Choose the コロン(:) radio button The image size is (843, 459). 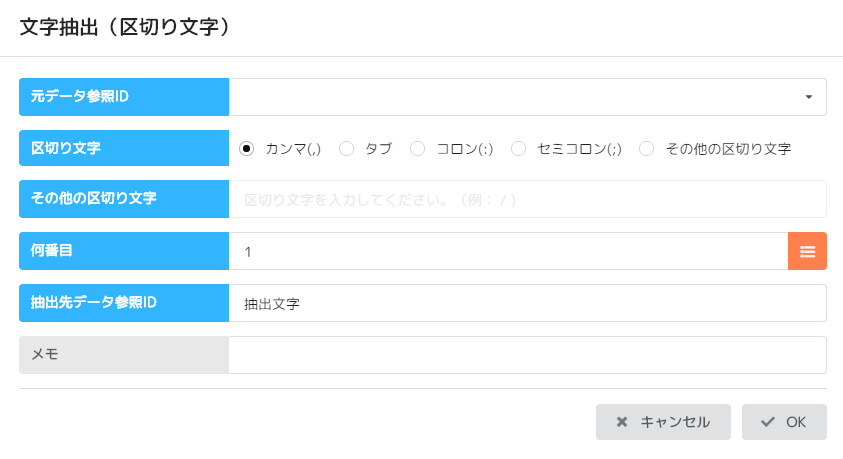tap(418, 149)
